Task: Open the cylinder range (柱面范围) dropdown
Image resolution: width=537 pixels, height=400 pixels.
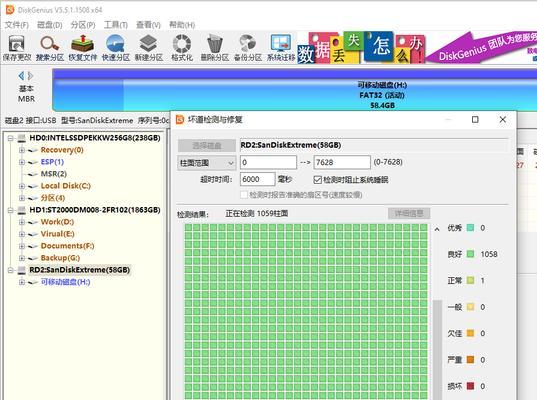Action: 207,163
